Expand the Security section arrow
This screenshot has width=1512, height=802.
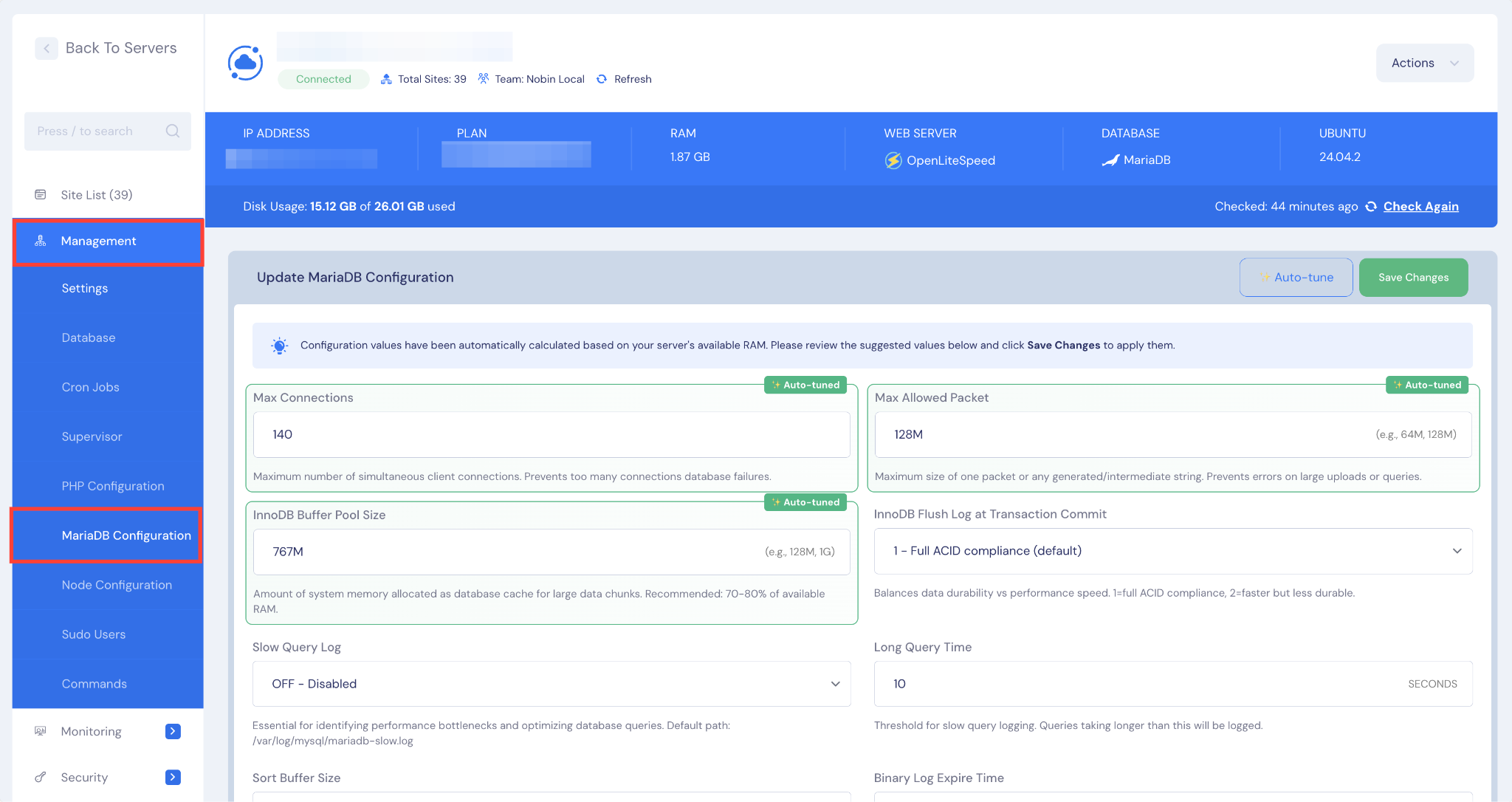[x=173, y=777]
